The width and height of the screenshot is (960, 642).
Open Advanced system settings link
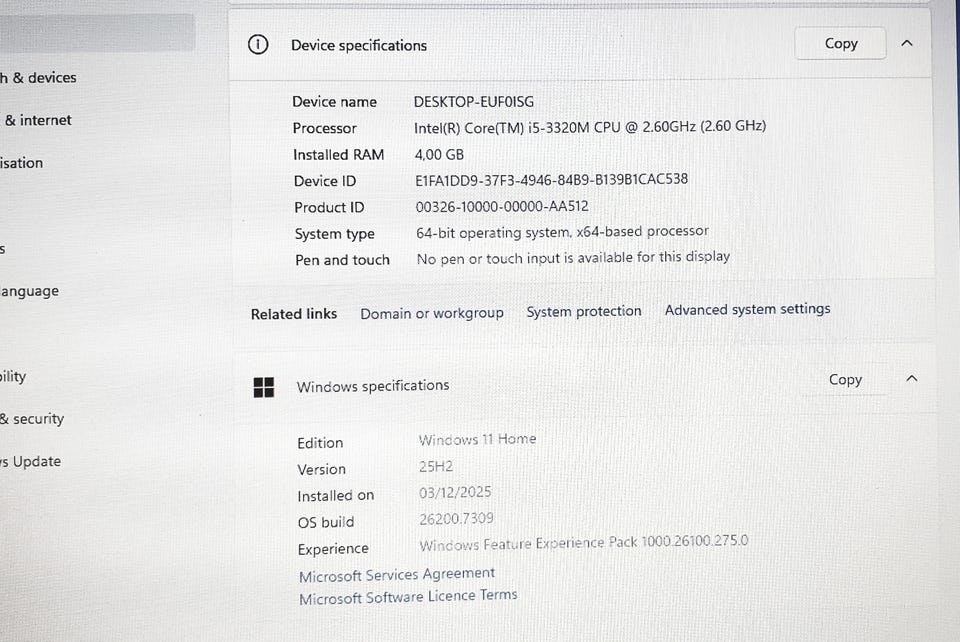748,309
